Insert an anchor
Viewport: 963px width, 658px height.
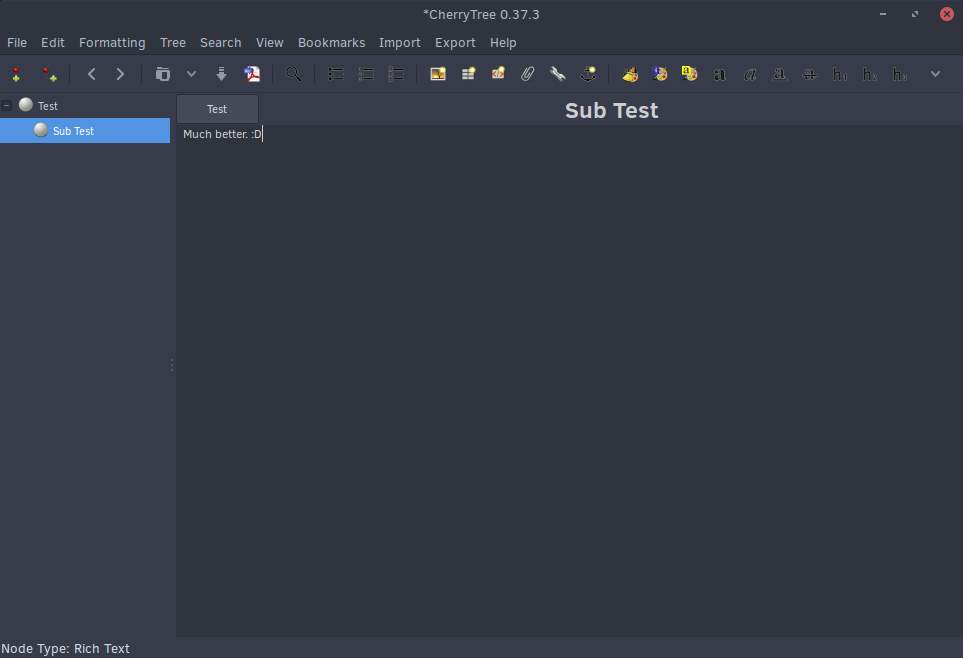tap(588, 74)
